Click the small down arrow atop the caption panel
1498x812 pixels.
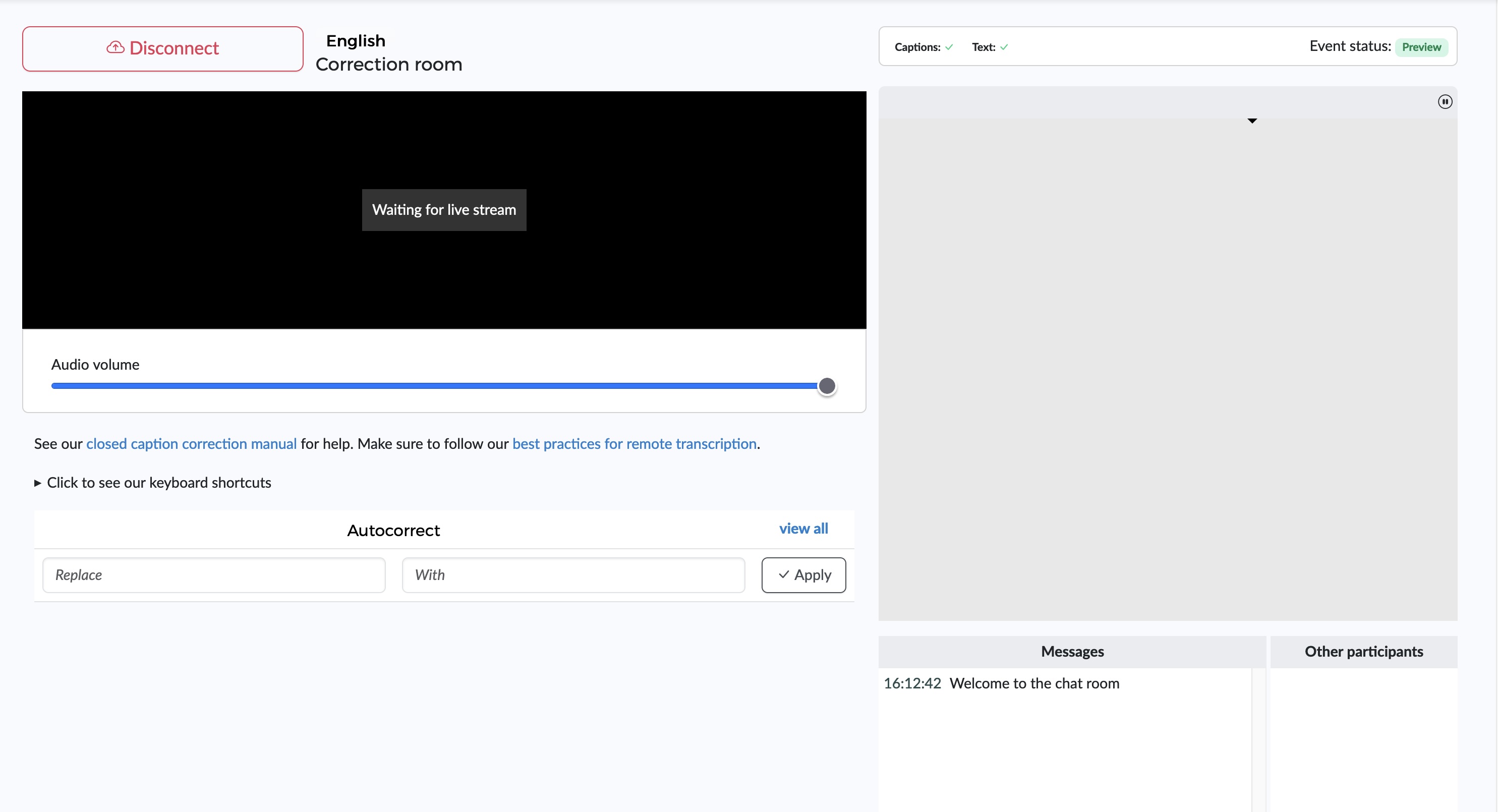pos(1252,121)
